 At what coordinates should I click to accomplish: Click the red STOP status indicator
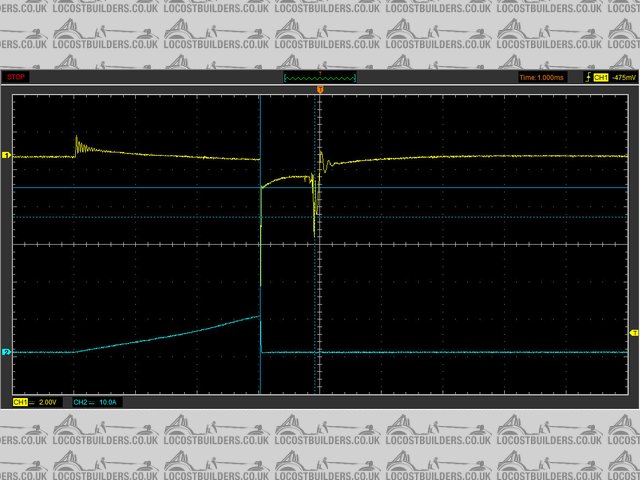click(x=16, y=77)
